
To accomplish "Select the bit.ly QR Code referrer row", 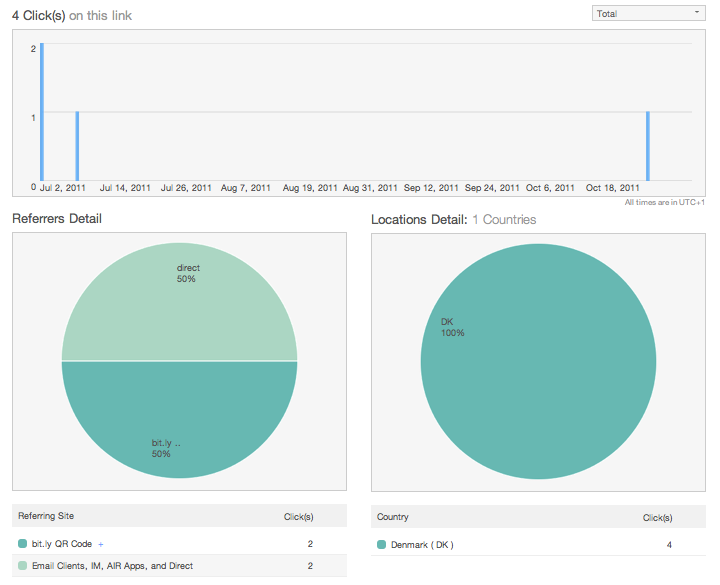I will point(179,544).
